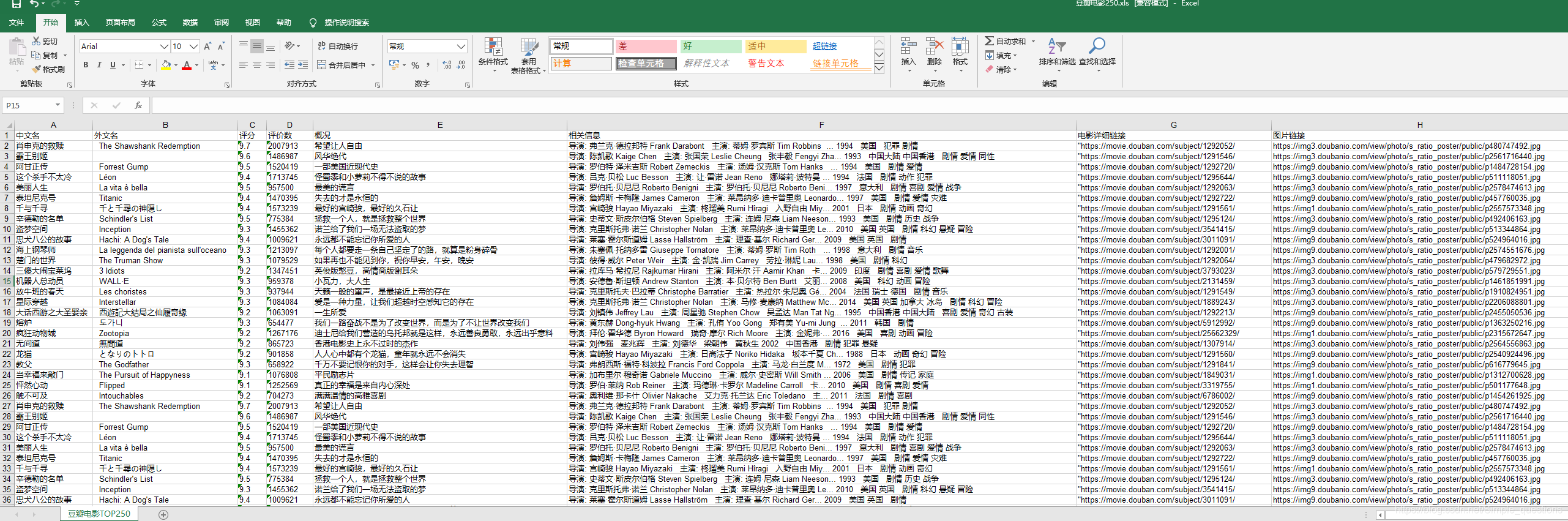Image resolution: width=1568 pixels, height=521 pixels.
Task: Switch to the 页面布局 ribbon tab
Action: click(121, 23)
